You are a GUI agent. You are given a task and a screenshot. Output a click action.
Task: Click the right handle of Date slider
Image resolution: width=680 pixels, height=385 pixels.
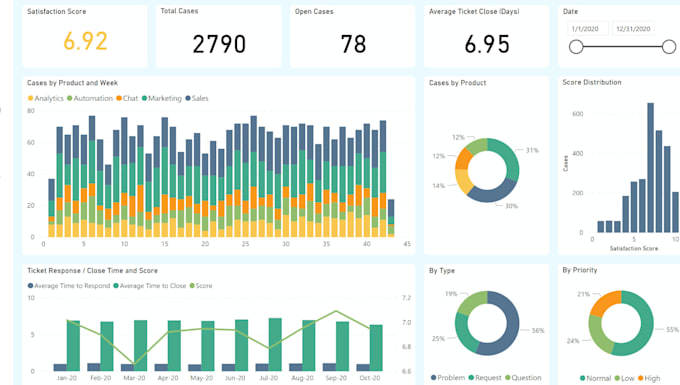tap(669, 46)
